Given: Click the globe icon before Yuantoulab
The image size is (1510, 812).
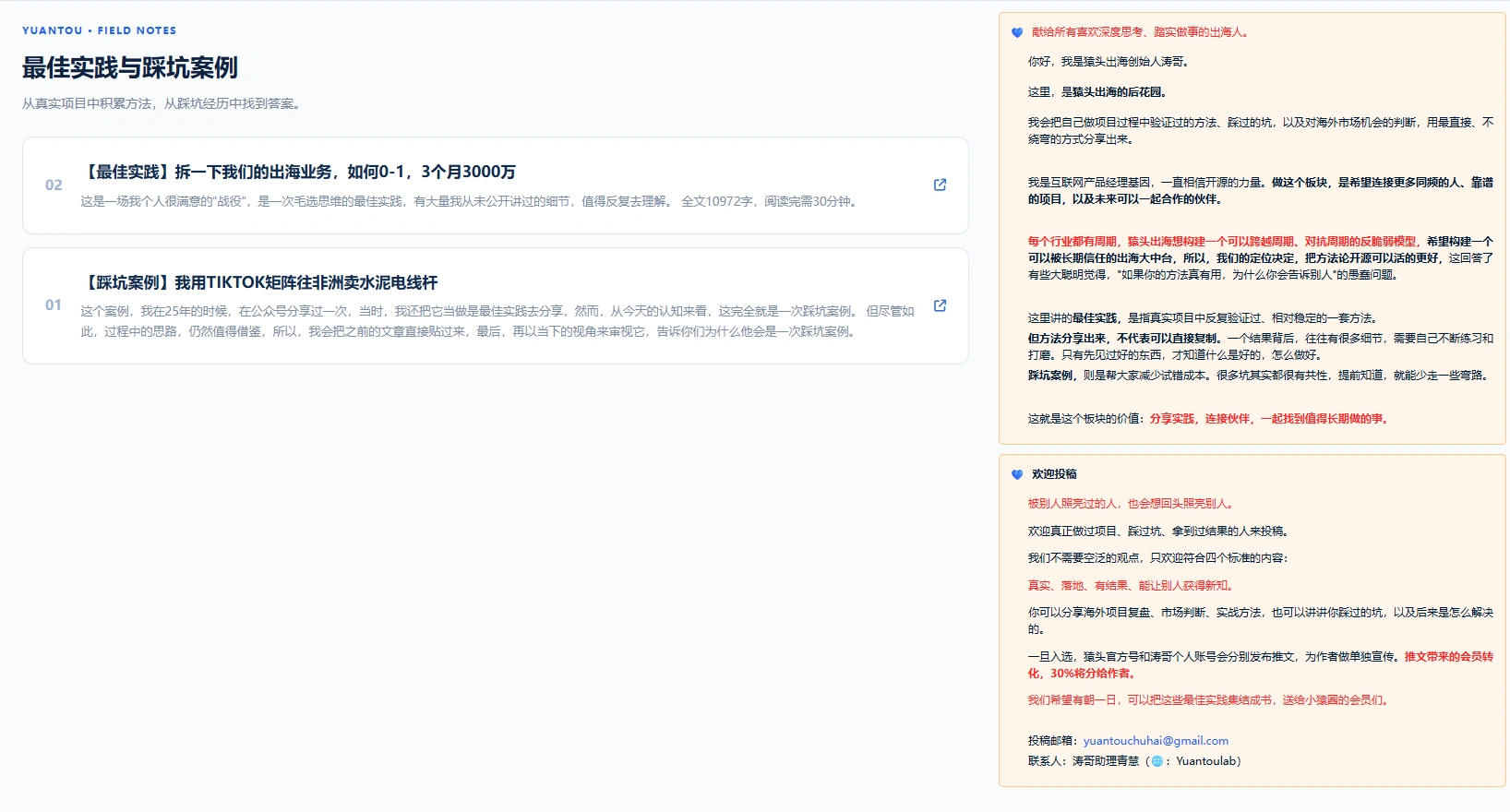Looking at the screenshot, I should (x=1157, y=761).
